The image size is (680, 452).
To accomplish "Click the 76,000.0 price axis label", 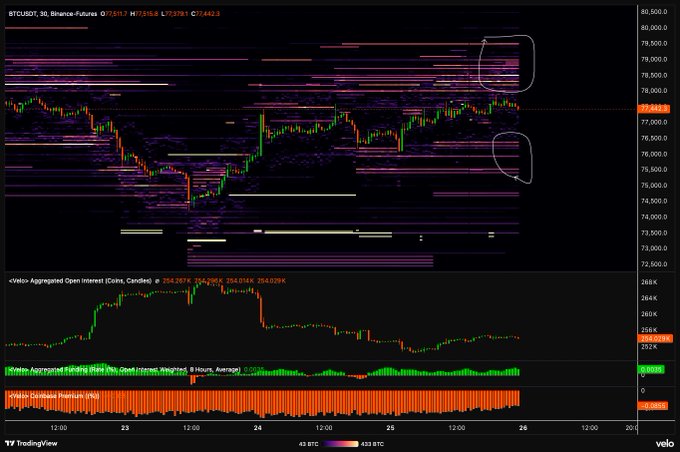I will pyautogui.click(x=654, y=154).
